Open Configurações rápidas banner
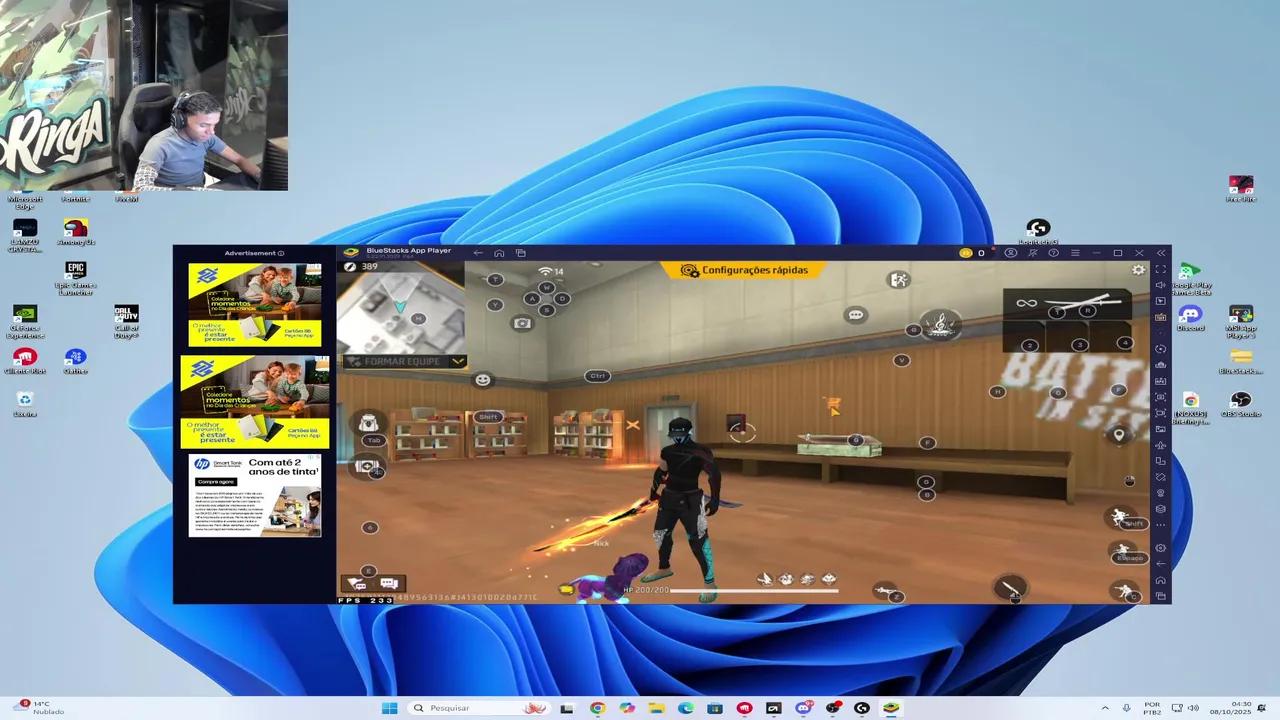Screen dimensions: 1280x720 (745, 270)
